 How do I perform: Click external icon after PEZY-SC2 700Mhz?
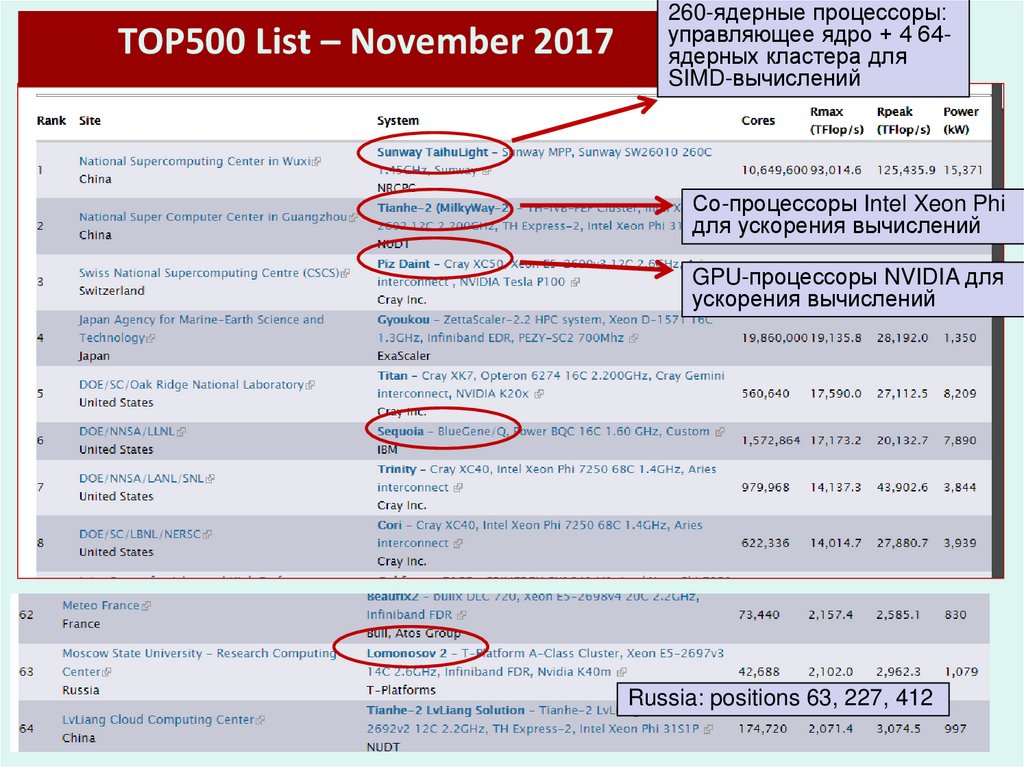coord(633,338)
